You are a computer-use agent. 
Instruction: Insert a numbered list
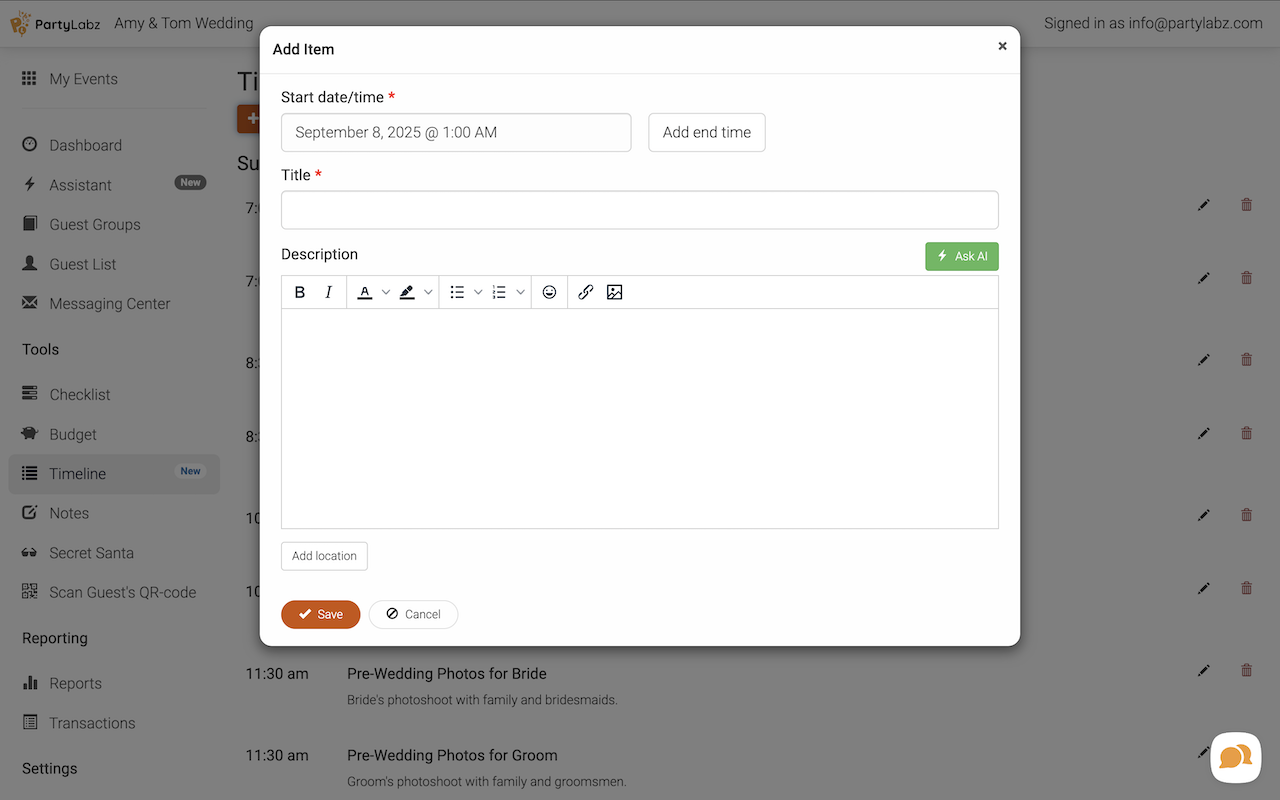[499, 292]
